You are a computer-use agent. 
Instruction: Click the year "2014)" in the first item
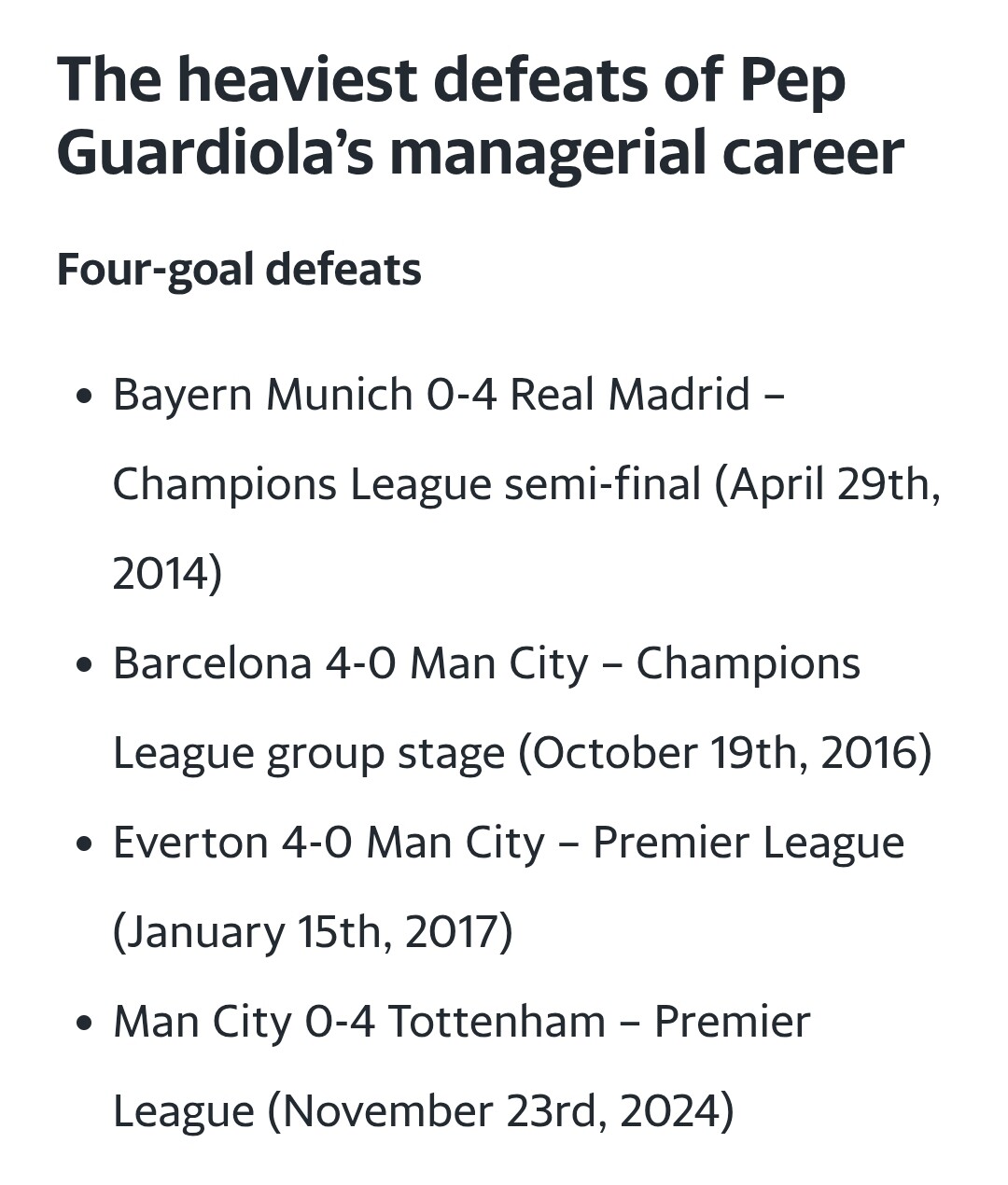pos(167,573)
